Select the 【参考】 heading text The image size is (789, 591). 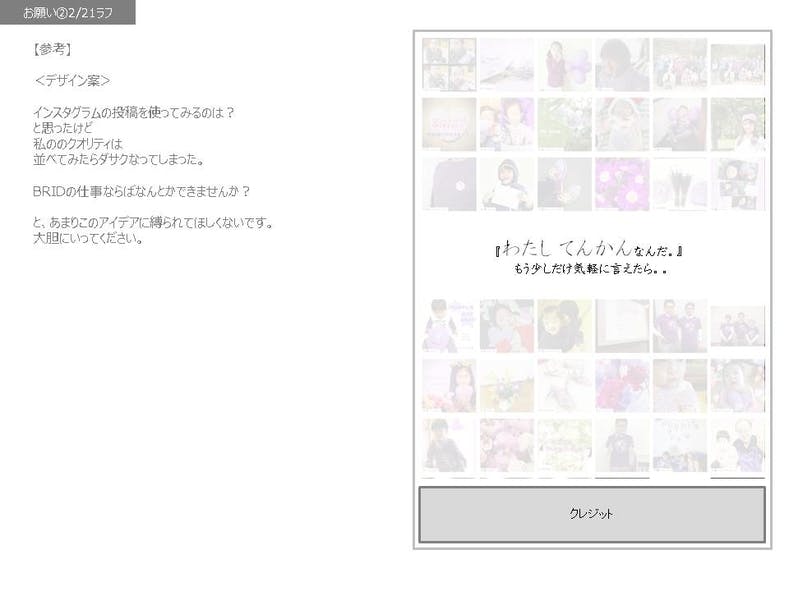pyautogui.click(x=52, y=48)
